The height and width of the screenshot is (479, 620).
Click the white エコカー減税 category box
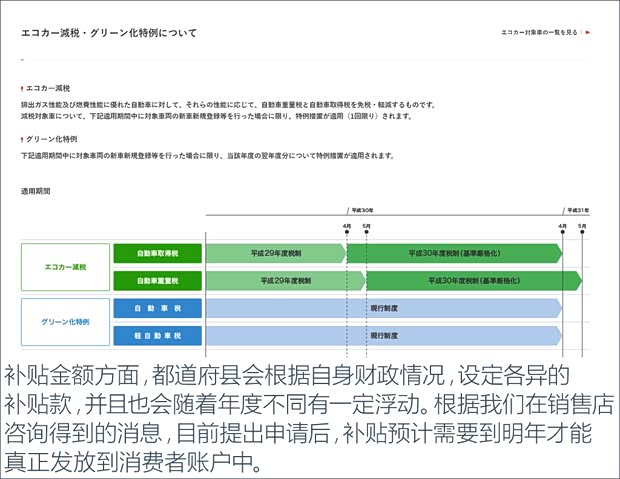click(65, 267)
